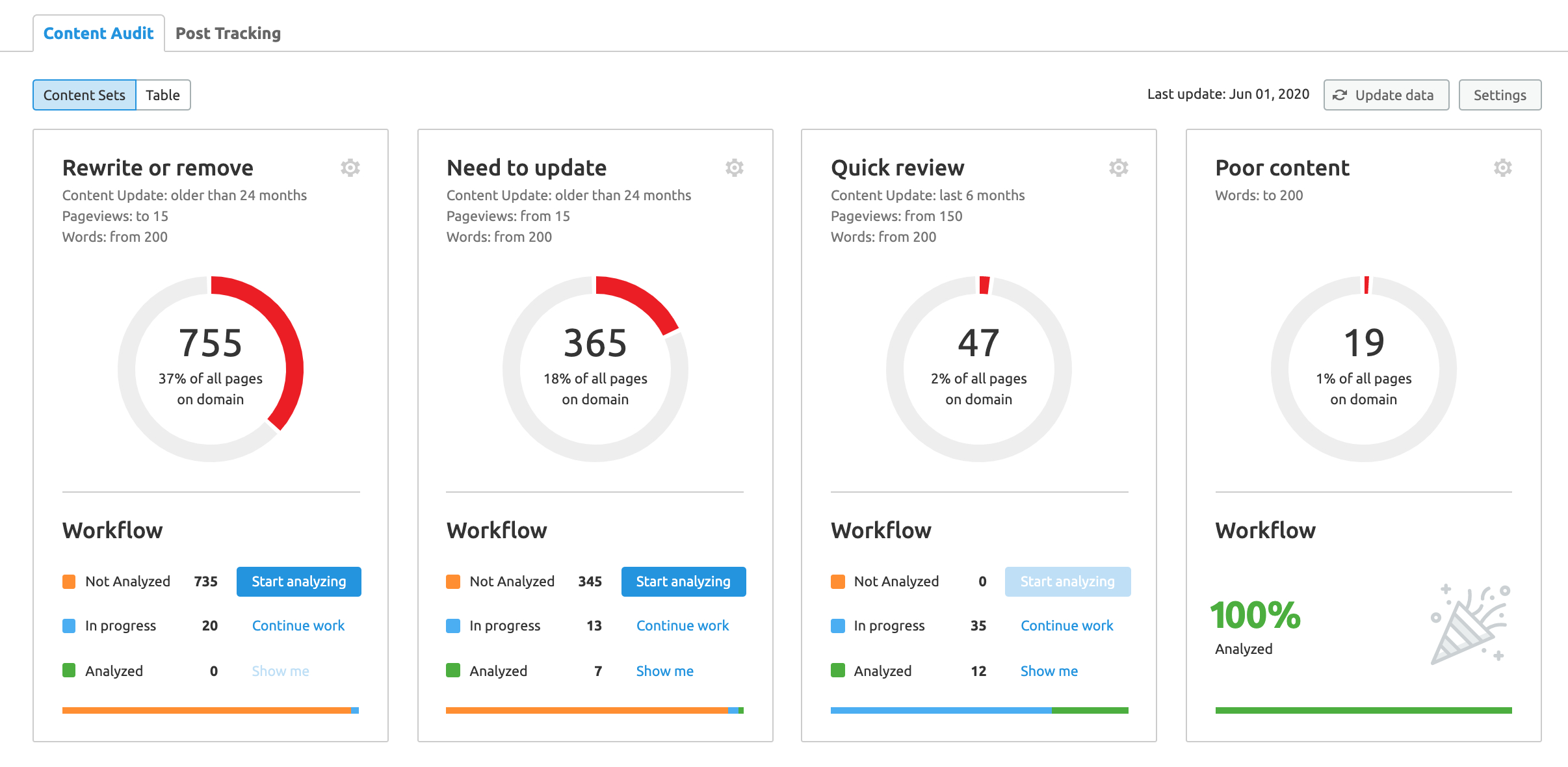Open the Settings button top right
Screen dimensions: 1568x767
click(x=1500, y=94)
